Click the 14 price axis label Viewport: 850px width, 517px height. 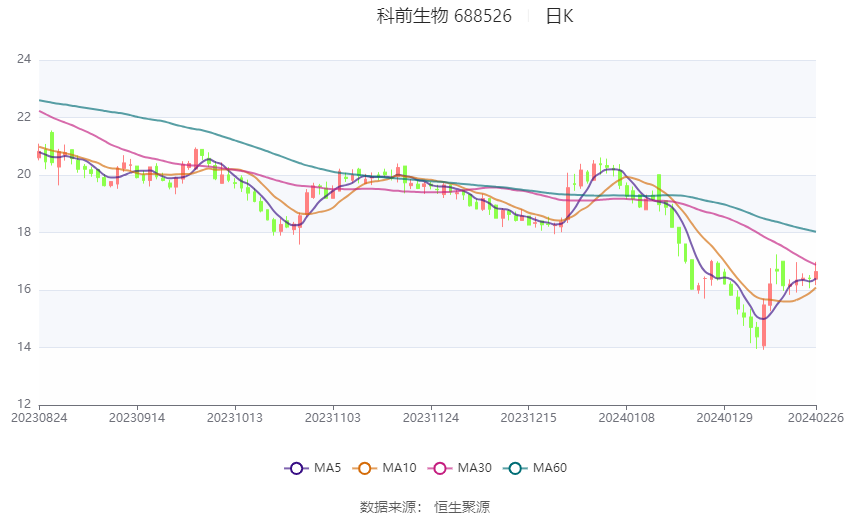point(24,347)
